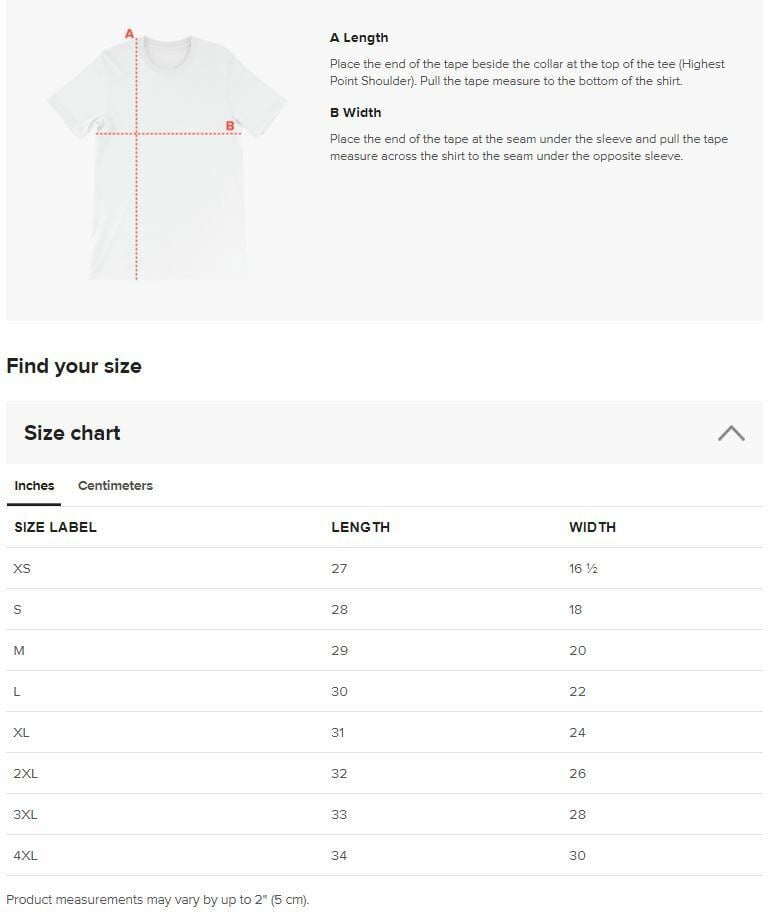Click the red B marker on shirt
Screen dimensions: 776x922
click(230, 126)
